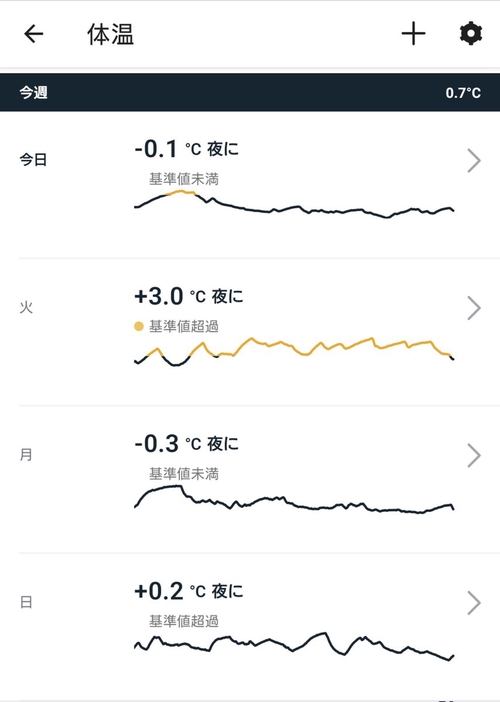The width and height of the screenshot is (500, 702).
Task: Open Monday's temperature line graph
Action: 294,499
